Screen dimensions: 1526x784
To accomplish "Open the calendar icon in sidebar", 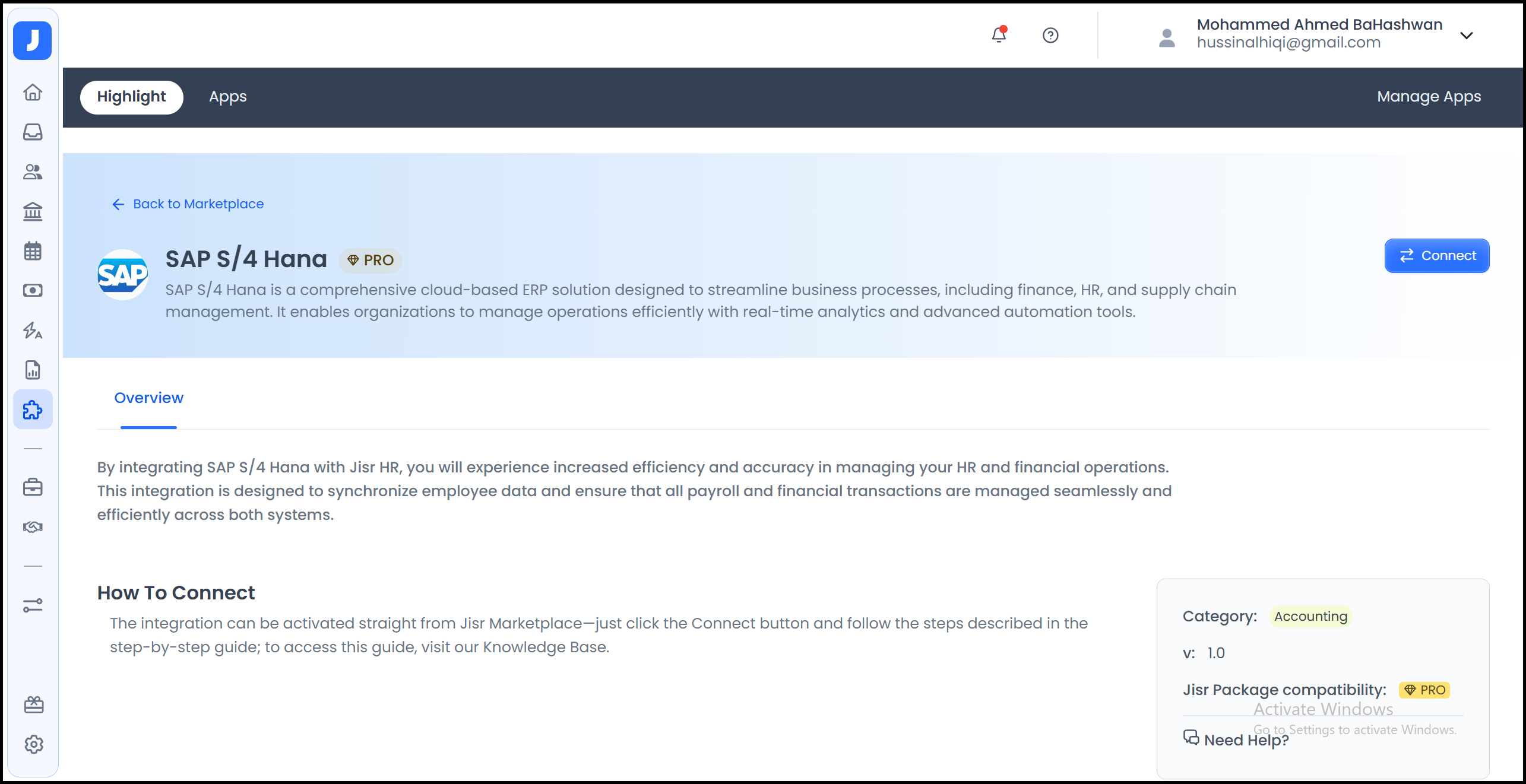I will point(33,251).
